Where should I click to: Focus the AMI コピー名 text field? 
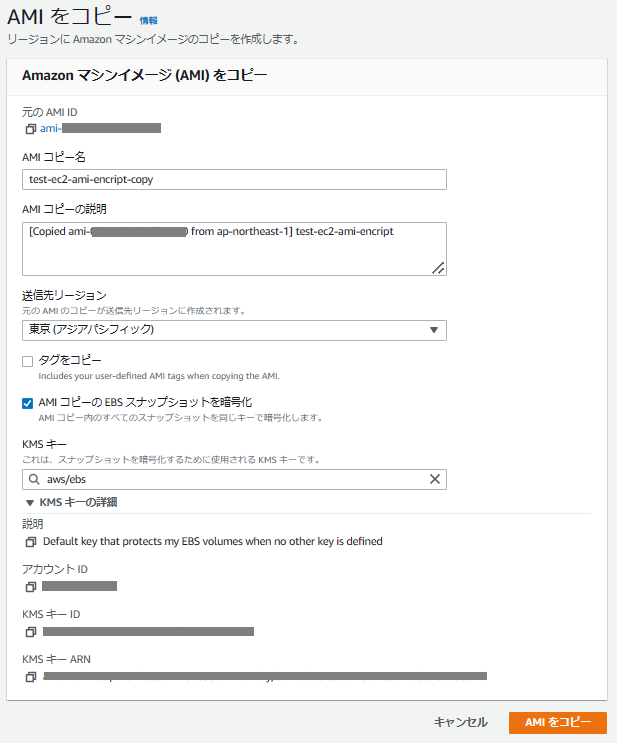[x=234, y=180]
